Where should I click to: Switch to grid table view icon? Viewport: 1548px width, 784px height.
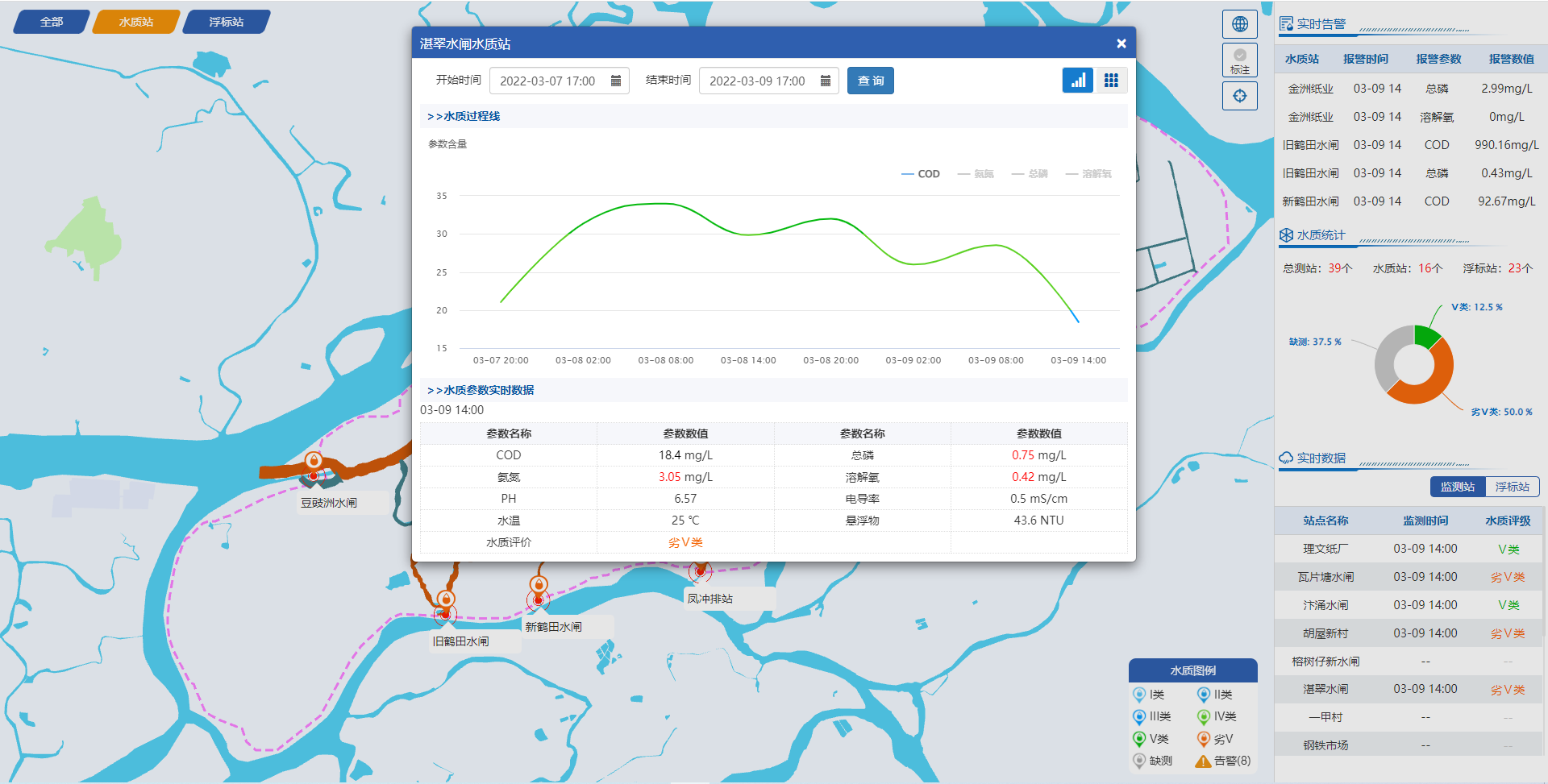[x=1111, y=81]
